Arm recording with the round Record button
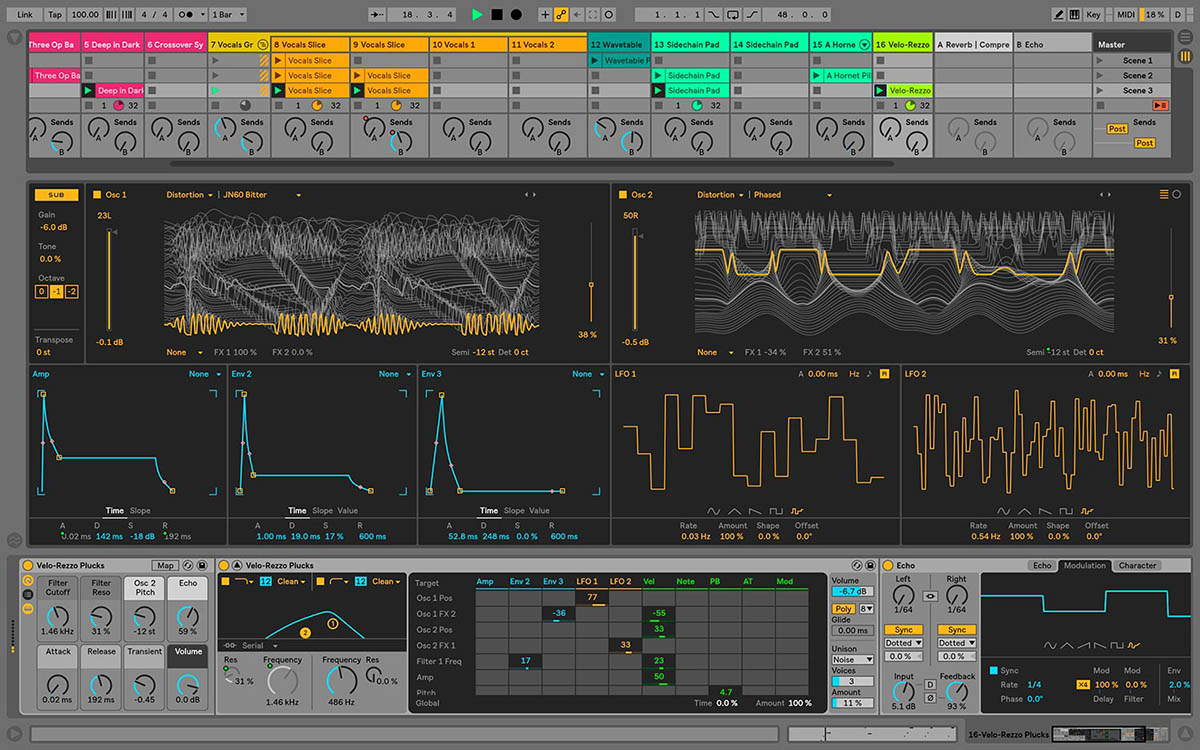The width and height of the screenshot is (1200, 750). [x=516, y=15]
